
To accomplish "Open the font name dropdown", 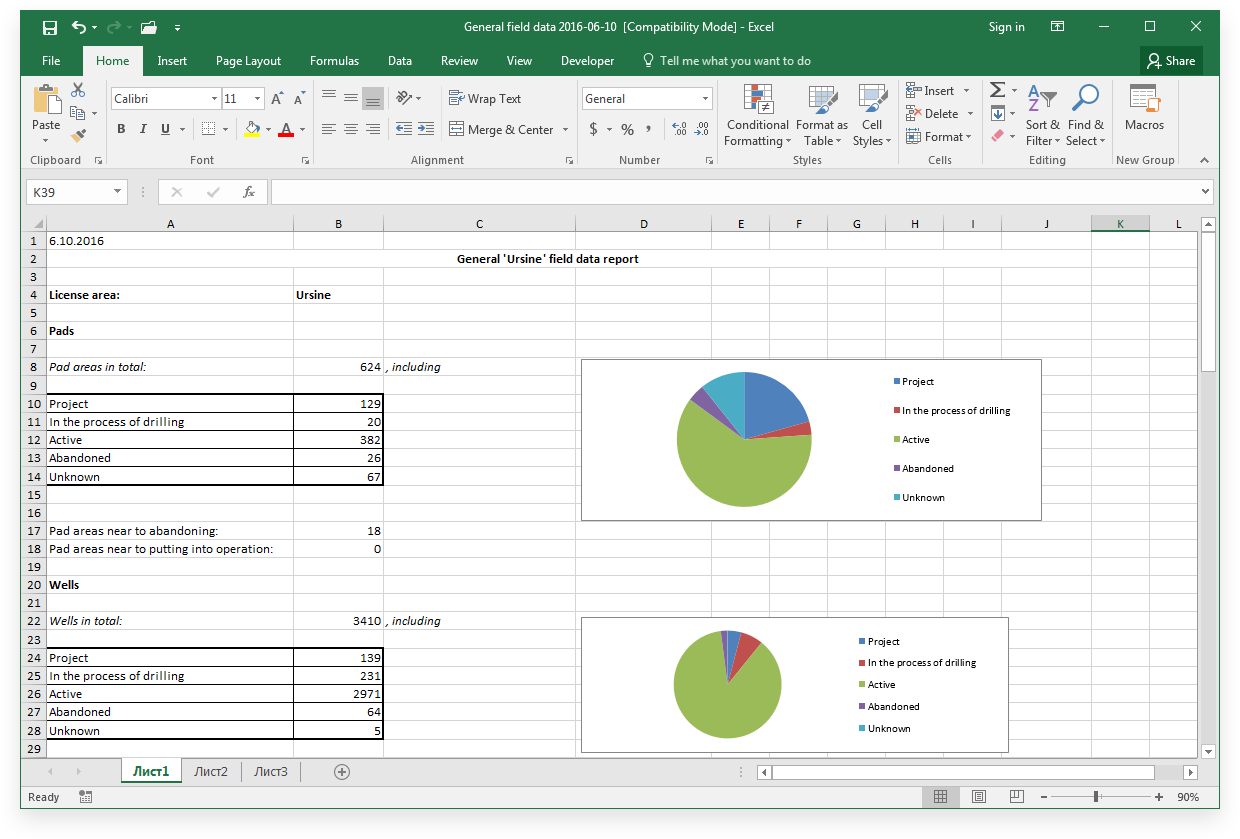I will pyautogui.click(x=214, y=99).
